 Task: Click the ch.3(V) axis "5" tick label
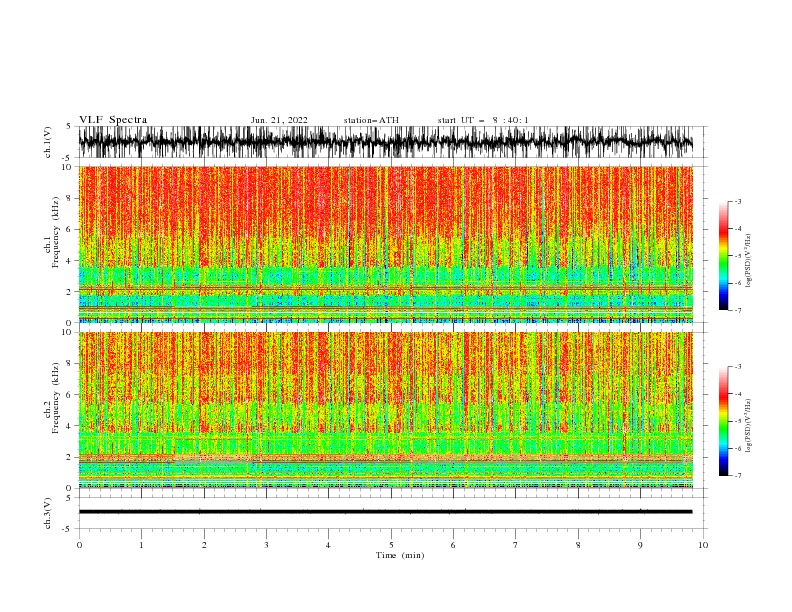point(69,497)
